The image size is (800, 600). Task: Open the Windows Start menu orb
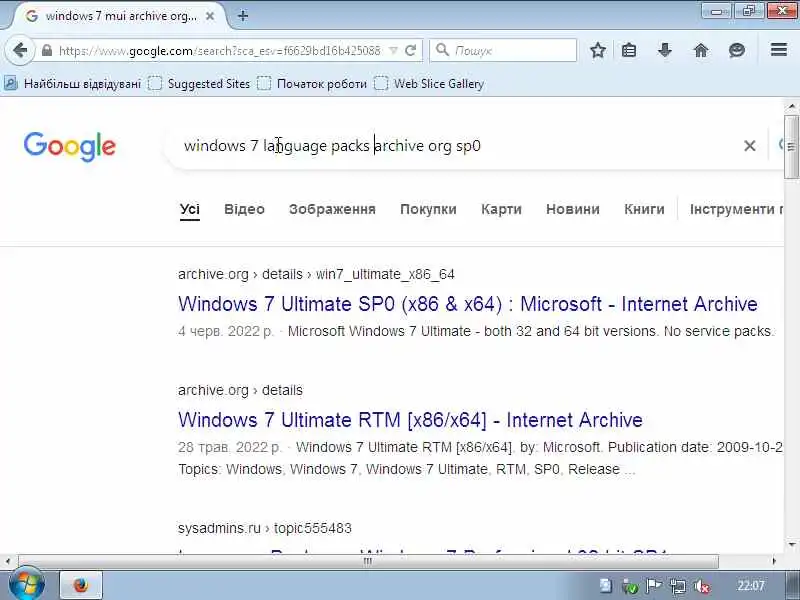point(27,585)
